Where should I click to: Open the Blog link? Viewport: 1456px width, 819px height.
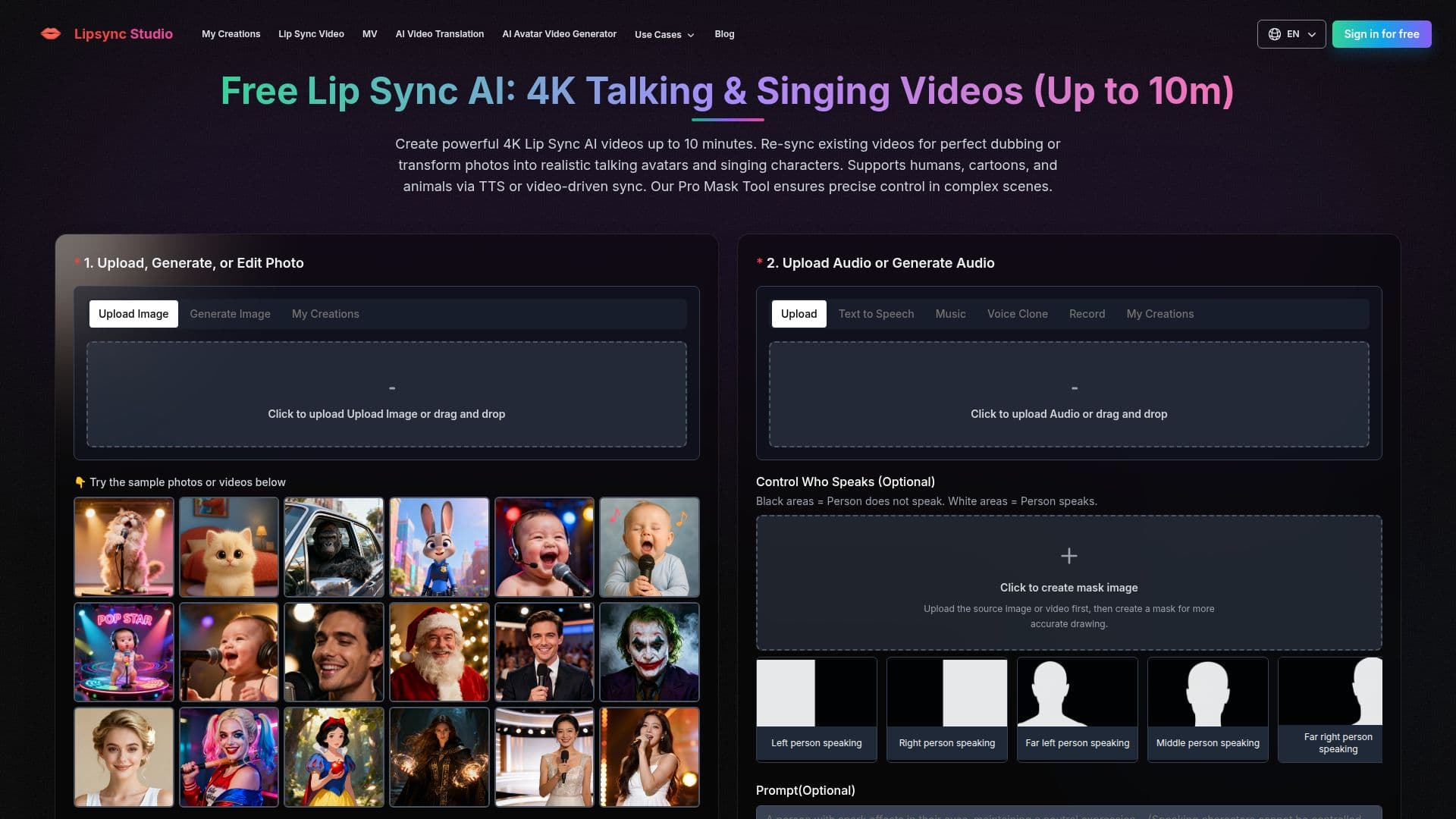tap(724, 34)
